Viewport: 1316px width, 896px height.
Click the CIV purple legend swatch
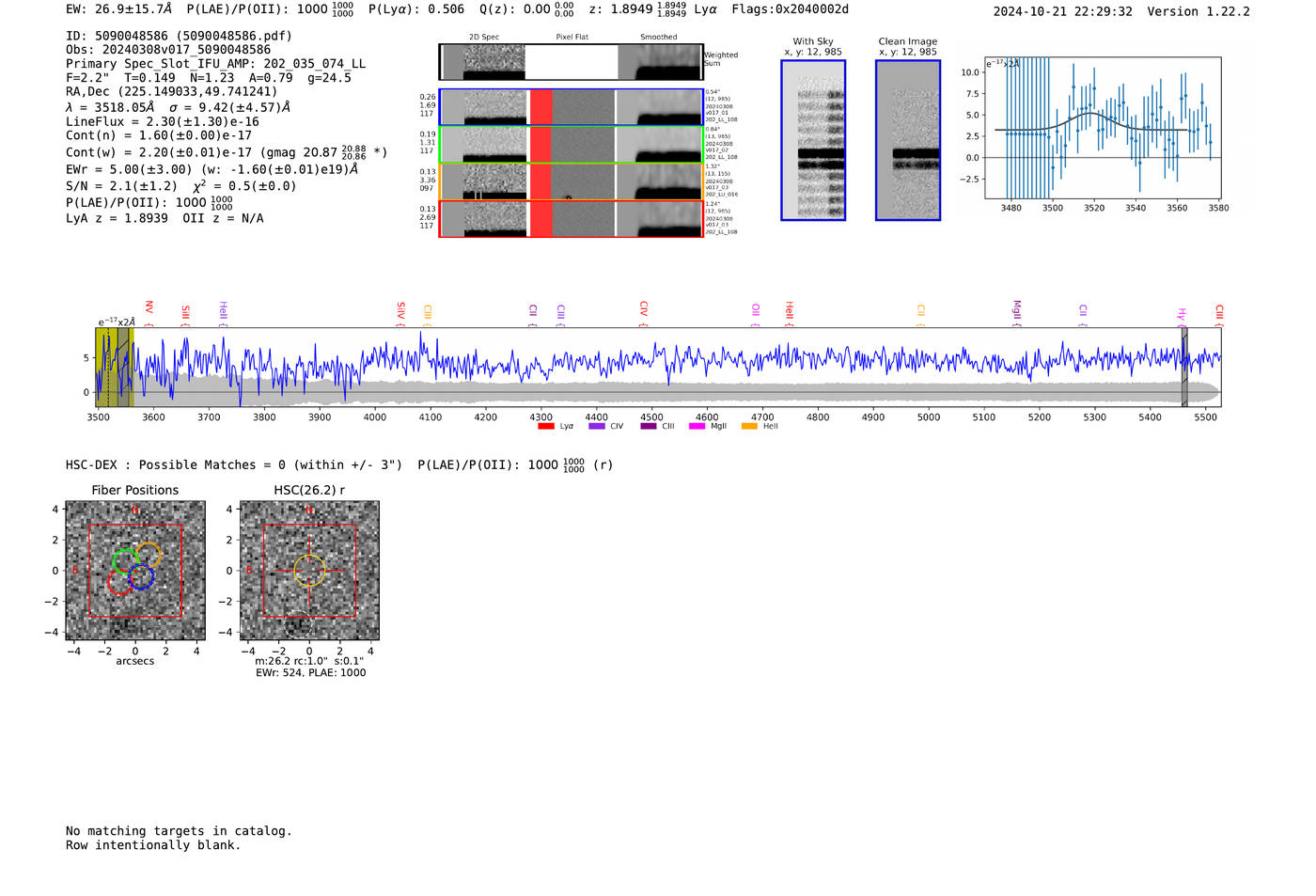point(596,427)
